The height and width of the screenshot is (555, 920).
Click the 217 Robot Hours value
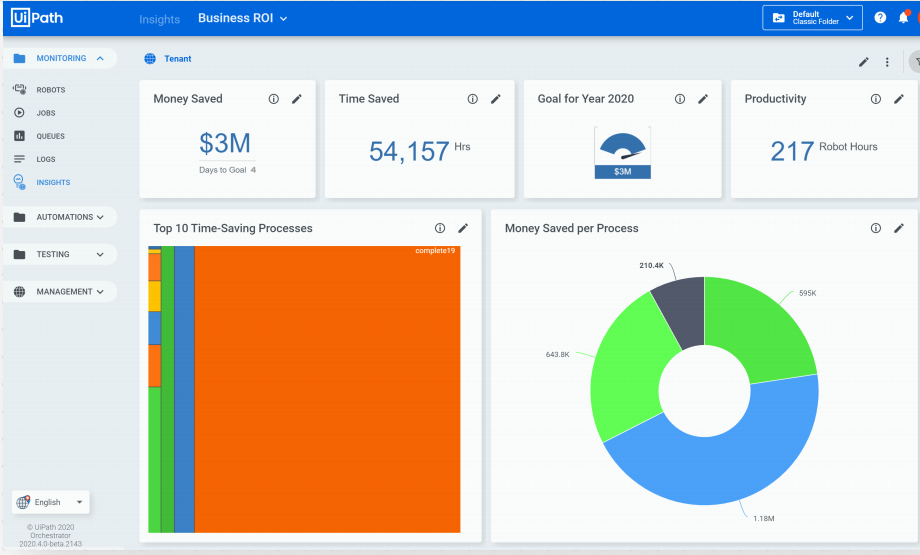[x=824, y=151]
